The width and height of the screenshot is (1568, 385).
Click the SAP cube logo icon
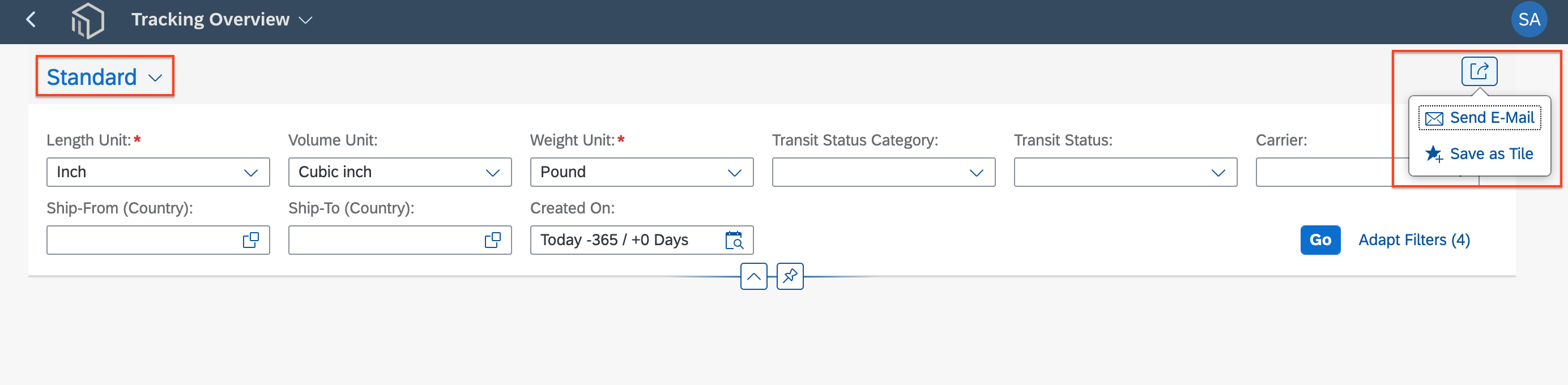coord(88,21)
